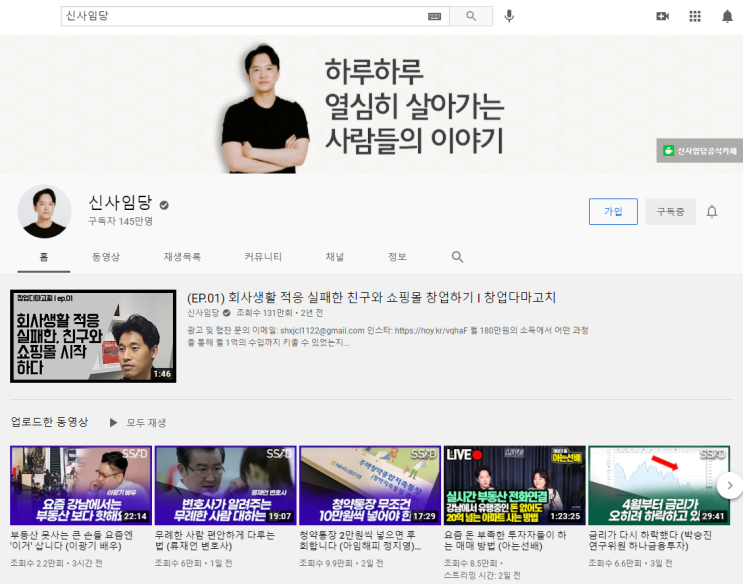Open the (EP.01) 회사생활 적응 실패한 친구 title
This screenshot has width=743, height=584.
(x=371, y=298)
